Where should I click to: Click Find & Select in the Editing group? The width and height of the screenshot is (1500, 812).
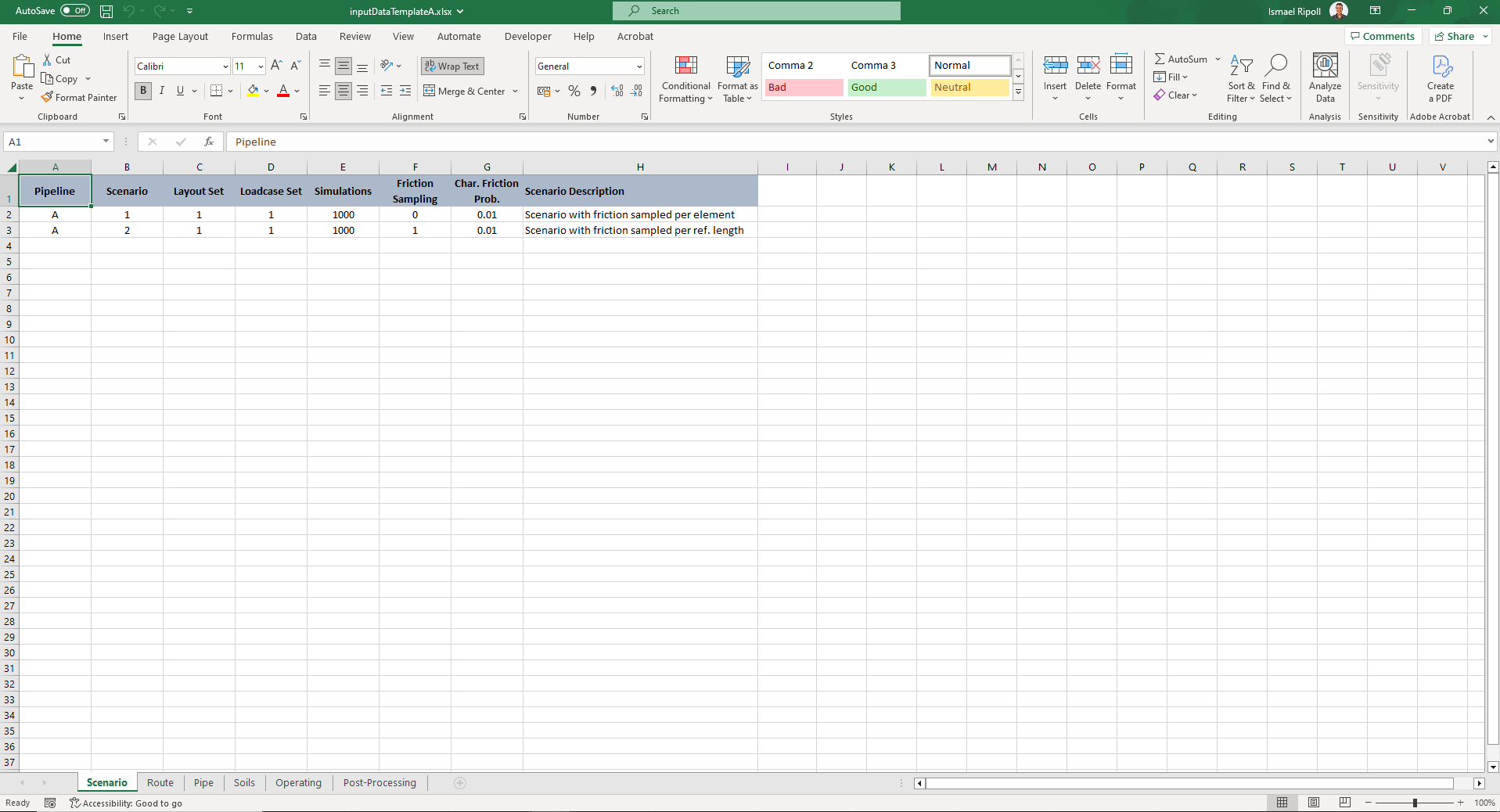(1276, 78)
